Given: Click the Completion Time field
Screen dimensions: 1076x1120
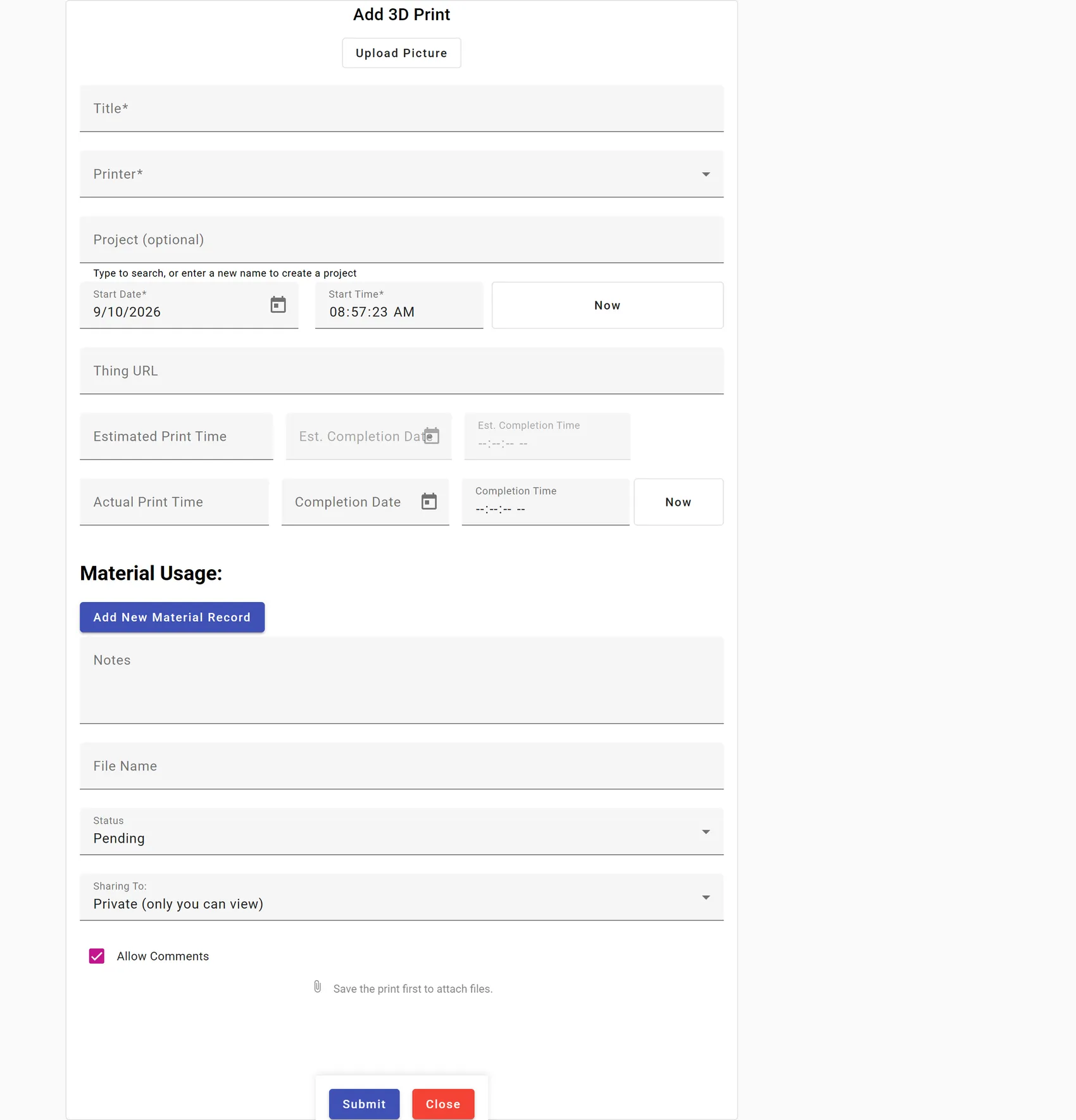Looking at the screenshot, I should click(x=546, y=502).
